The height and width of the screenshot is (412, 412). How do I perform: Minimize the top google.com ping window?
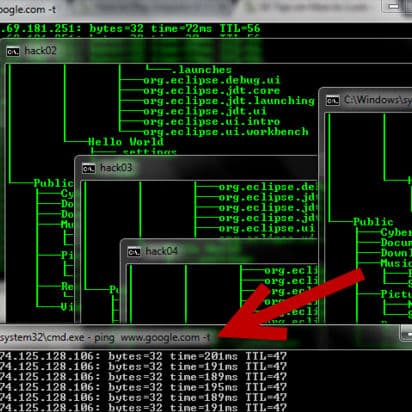pyautogui.click(x=394, y=6)
